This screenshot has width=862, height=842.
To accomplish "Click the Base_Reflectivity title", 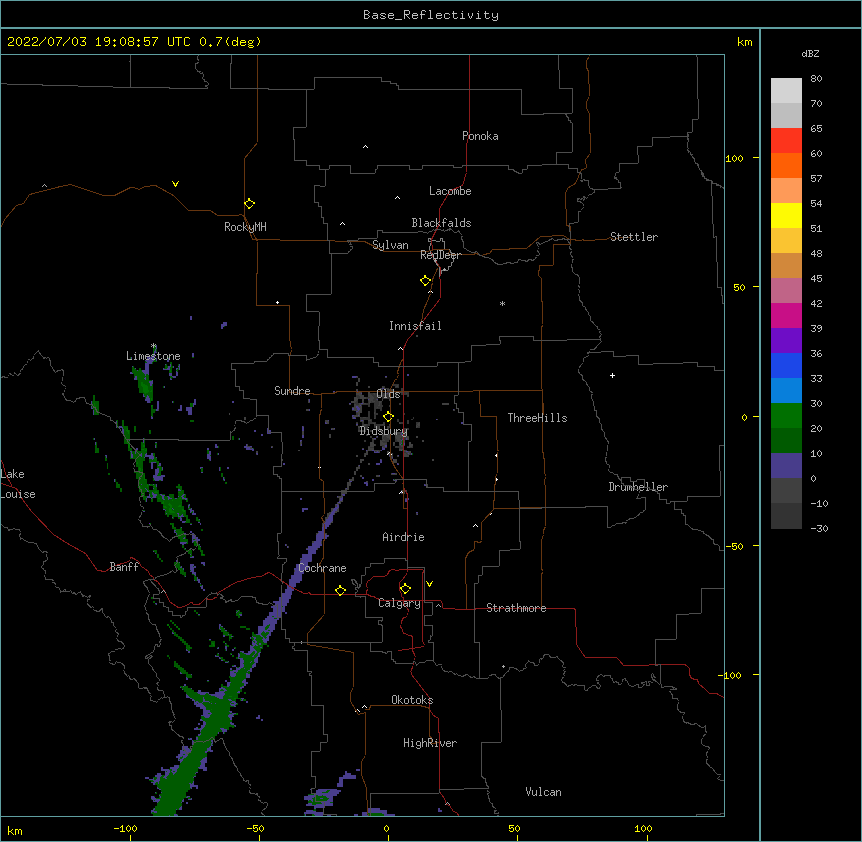I will (431, 15).
